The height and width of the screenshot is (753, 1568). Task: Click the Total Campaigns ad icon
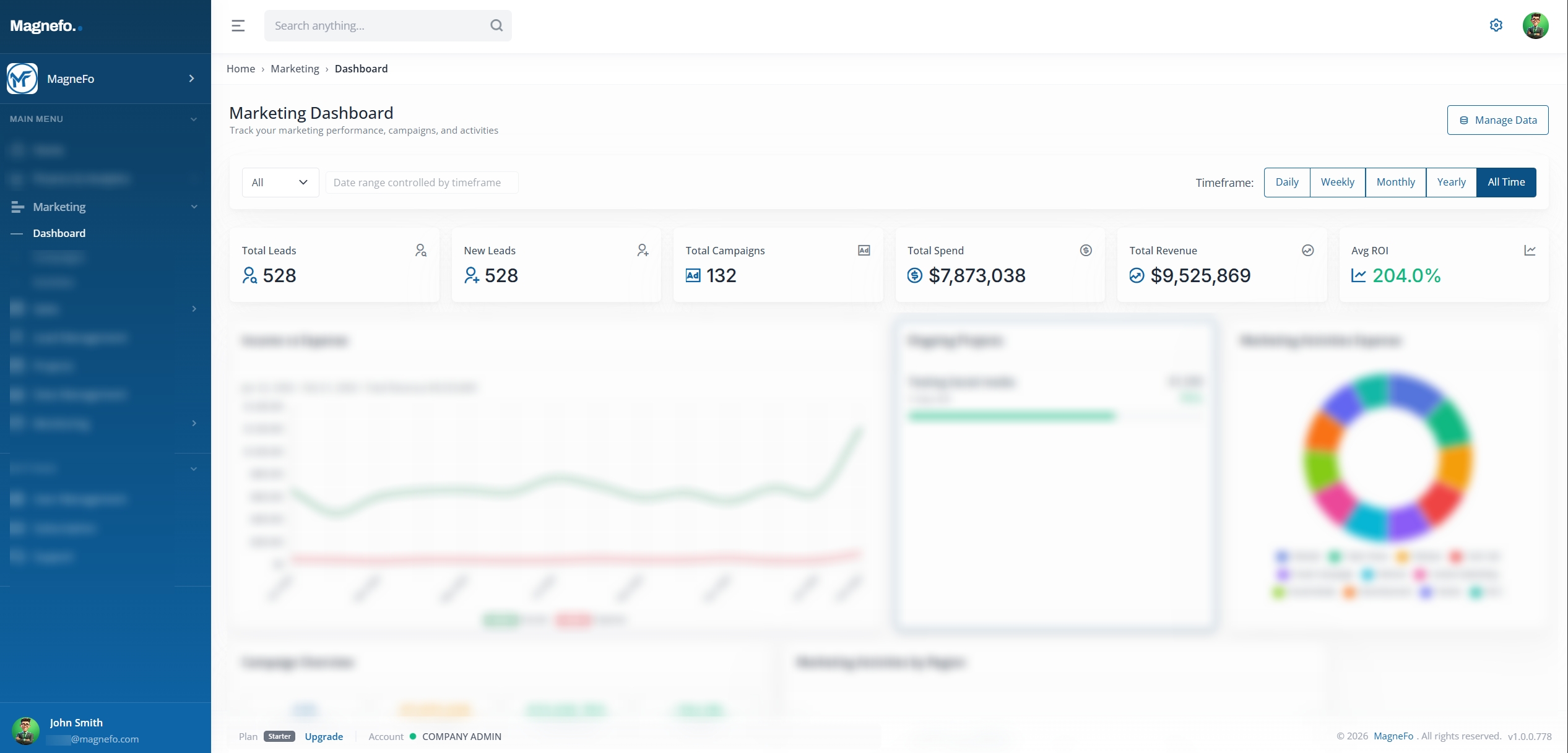pyautogui.click(x=864, y=250)
